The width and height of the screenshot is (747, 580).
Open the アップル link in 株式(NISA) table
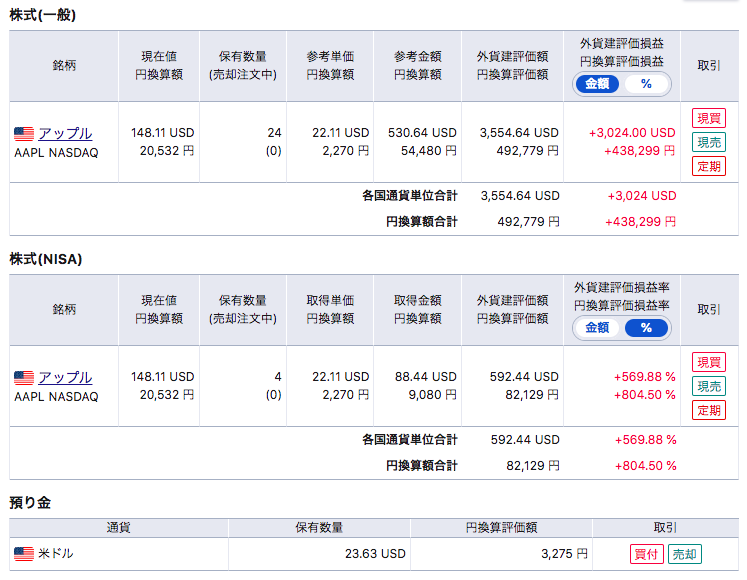(65, 377)
